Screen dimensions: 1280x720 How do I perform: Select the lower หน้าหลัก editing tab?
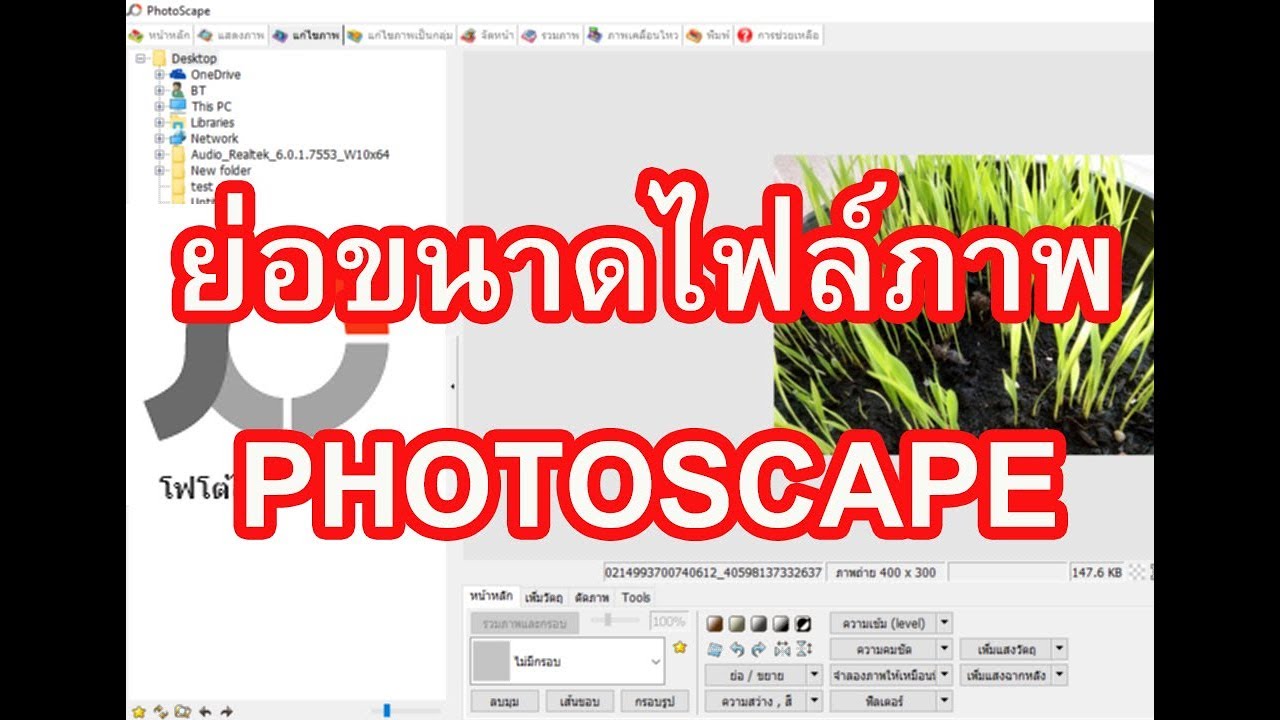click(493, 596)
